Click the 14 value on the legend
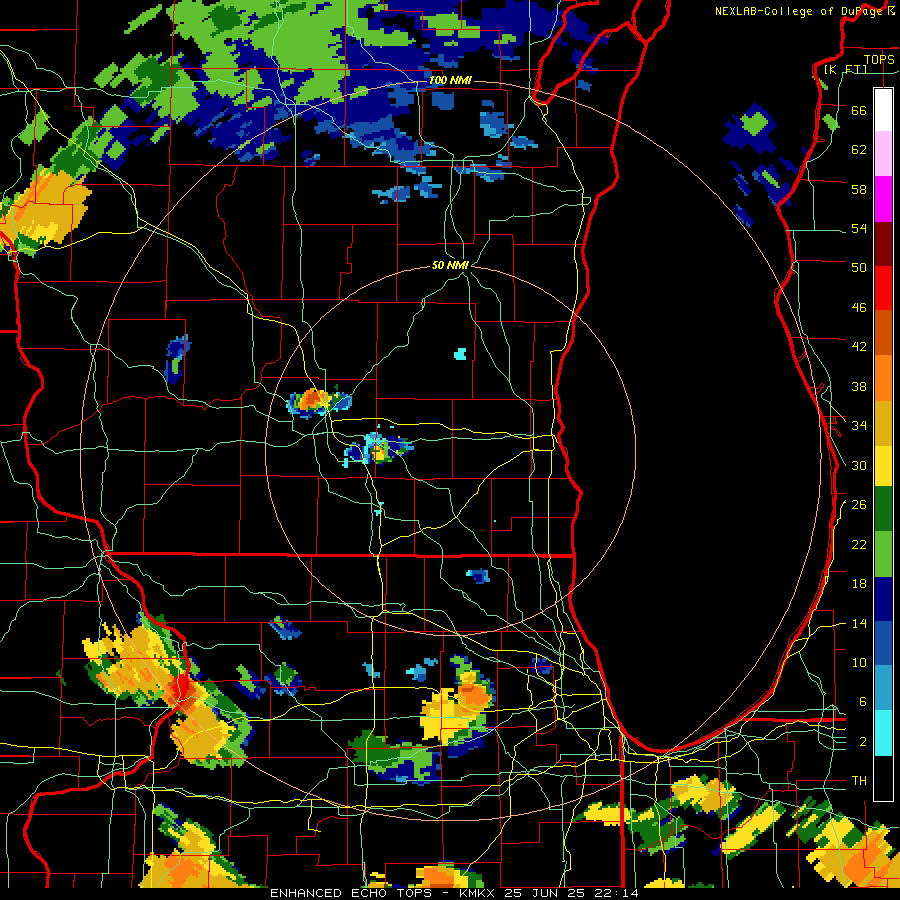This screenshot has width=900, height=900. coord(859,623)
